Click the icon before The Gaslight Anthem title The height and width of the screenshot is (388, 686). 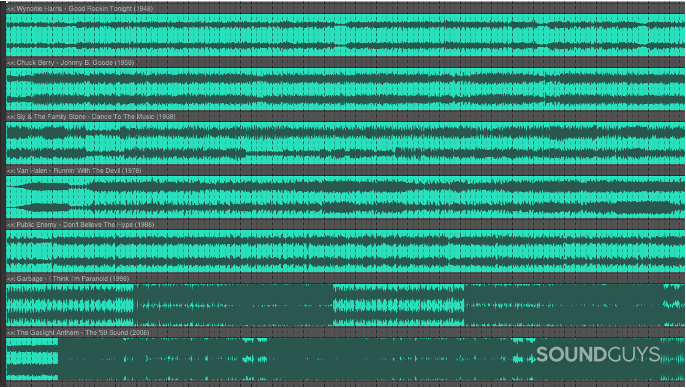(11, 333)
